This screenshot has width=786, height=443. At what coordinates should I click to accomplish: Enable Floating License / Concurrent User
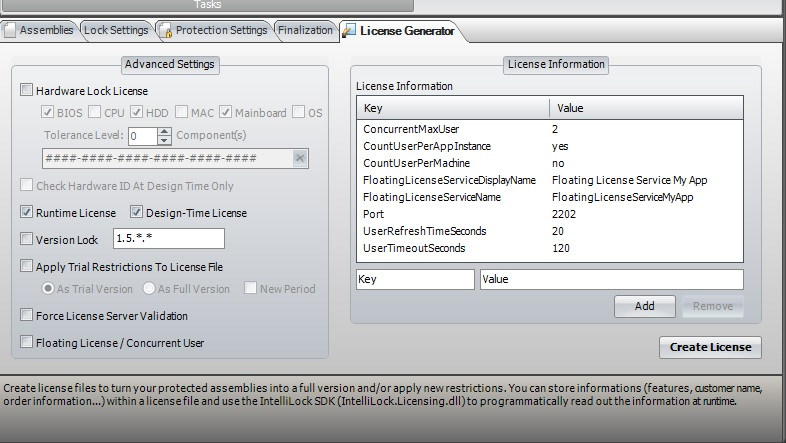coord(27,343)
